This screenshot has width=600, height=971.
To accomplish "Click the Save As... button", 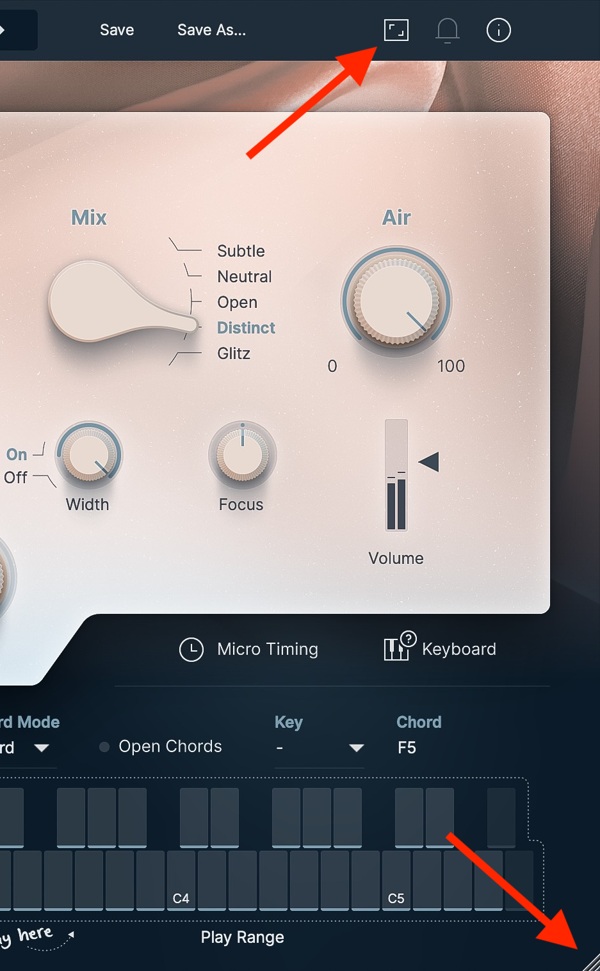I will tap(212, 30).
